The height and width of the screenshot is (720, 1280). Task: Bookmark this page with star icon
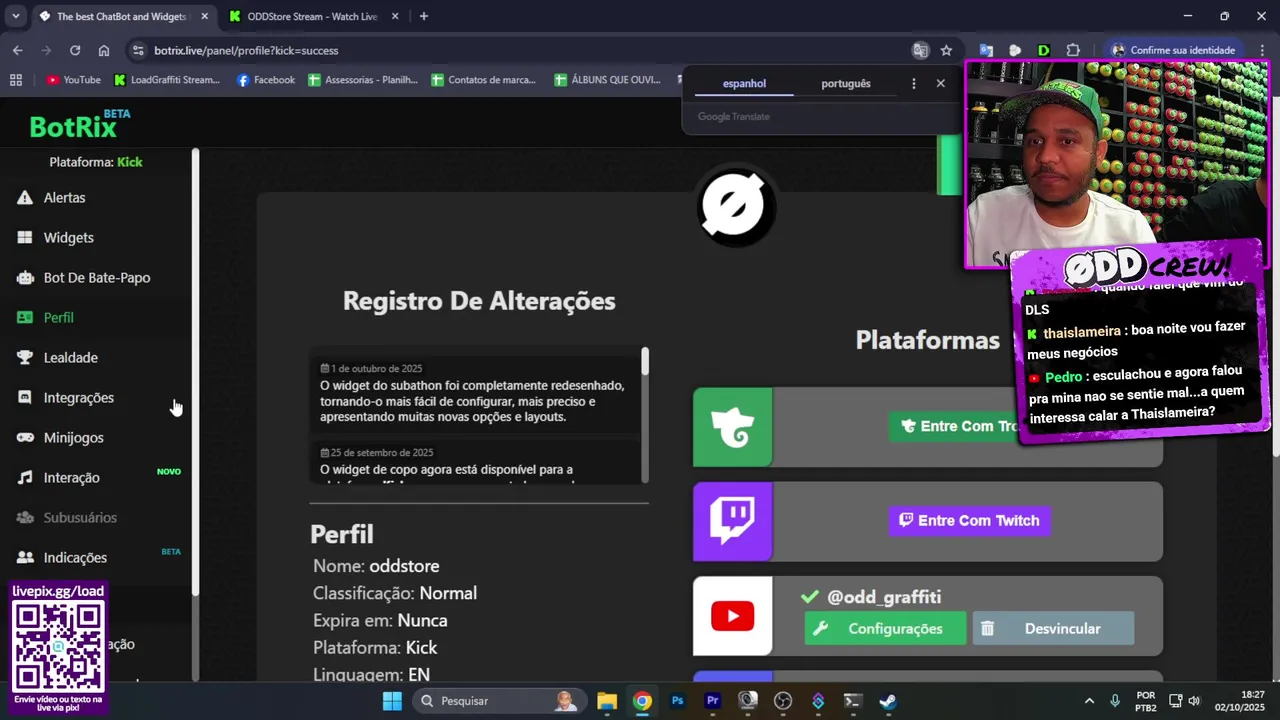pyautogui.click(x=946, y=50)
